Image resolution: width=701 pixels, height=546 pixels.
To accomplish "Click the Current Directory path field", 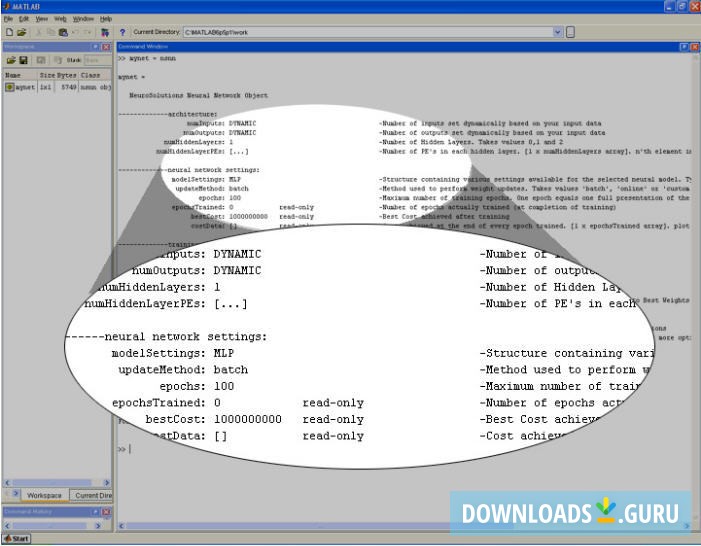I will [x=368, y=32].
